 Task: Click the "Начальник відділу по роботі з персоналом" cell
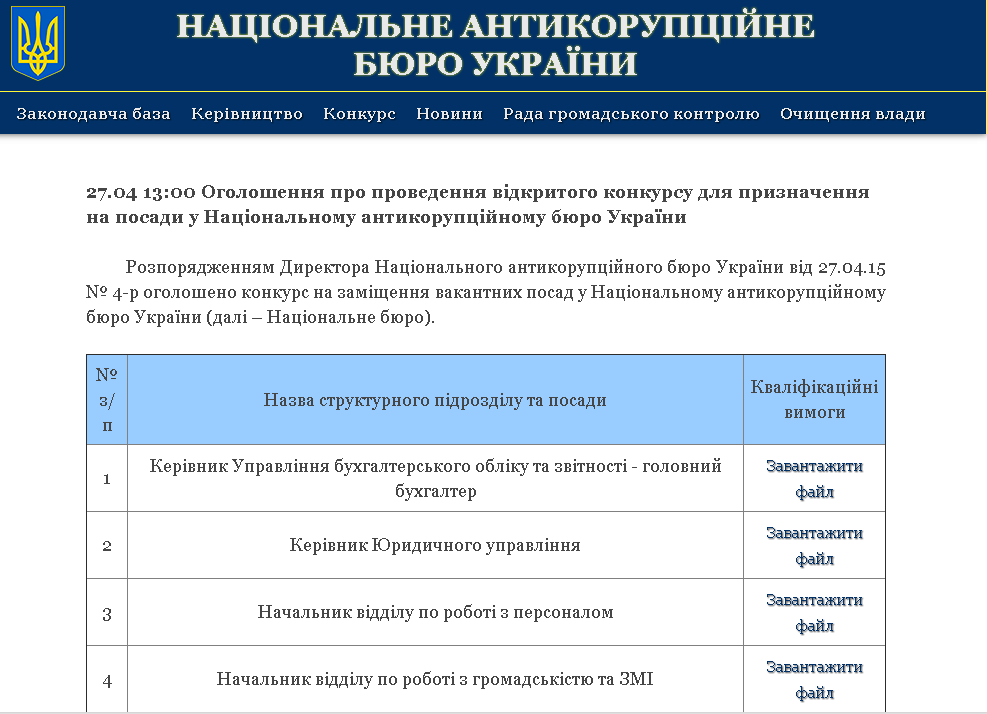click(435, 612)
